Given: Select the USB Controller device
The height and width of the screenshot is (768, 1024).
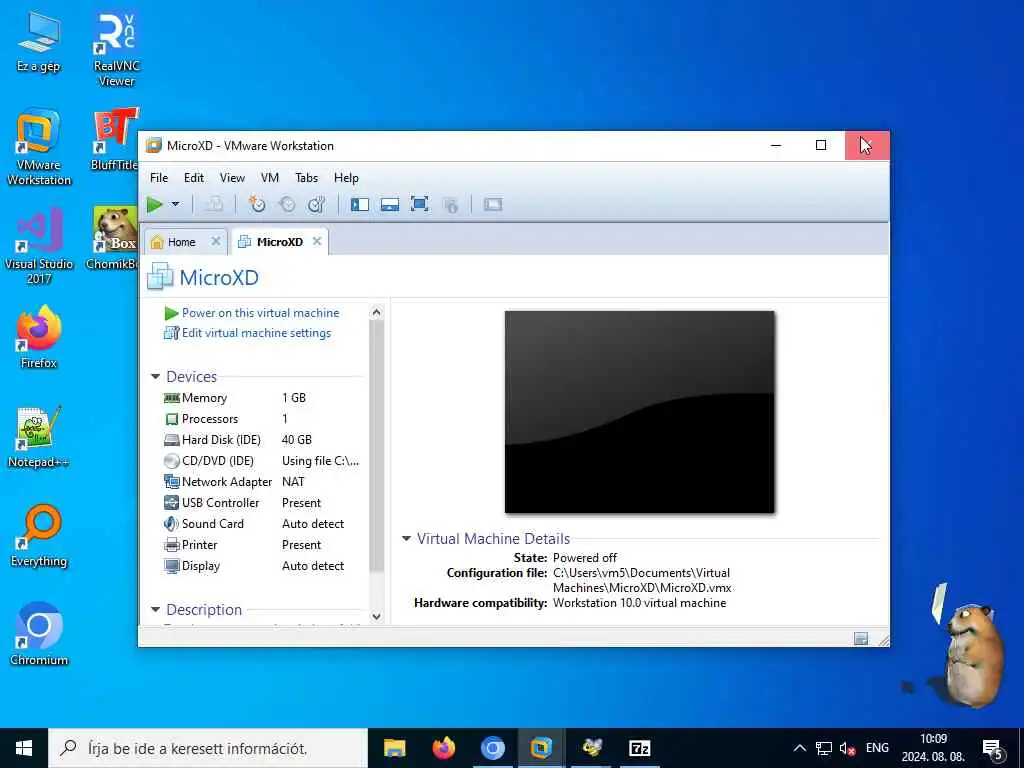Looking at the screenshot, I should click(261, 503).
